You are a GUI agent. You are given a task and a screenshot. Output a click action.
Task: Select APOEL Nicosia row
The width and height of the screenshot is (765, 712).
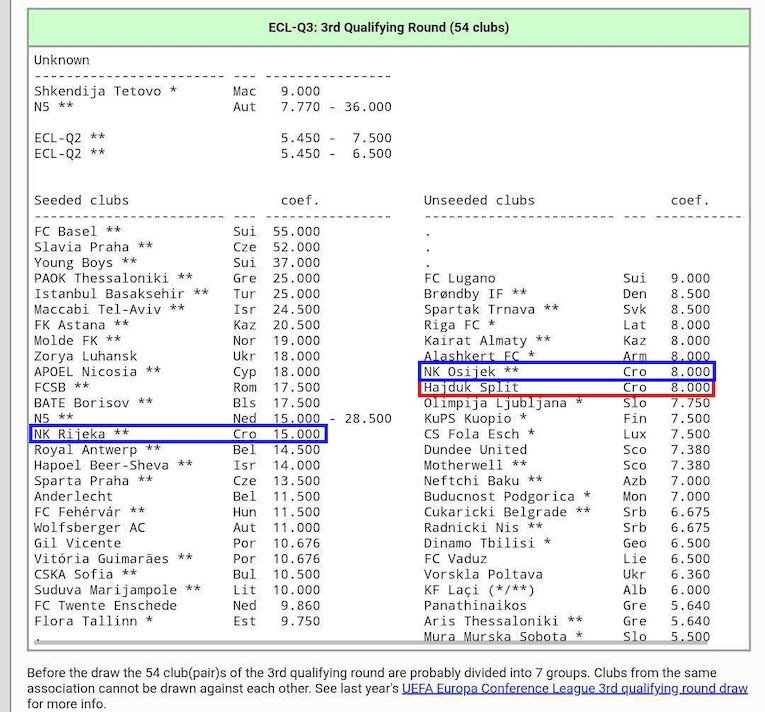tap(177, 372)
